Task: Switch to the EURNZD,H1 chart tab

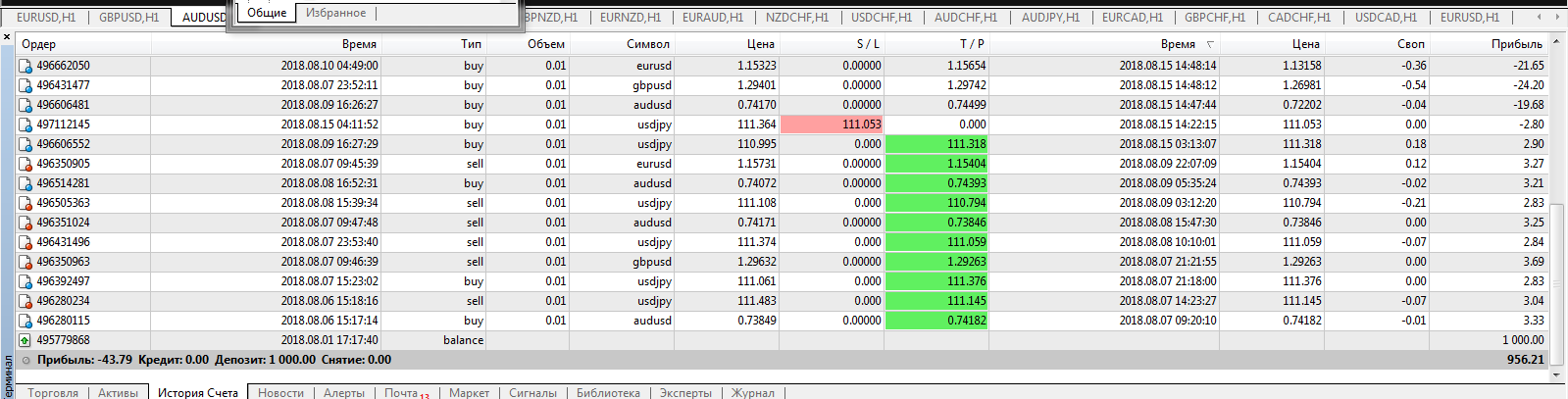Action: point(630,17)
